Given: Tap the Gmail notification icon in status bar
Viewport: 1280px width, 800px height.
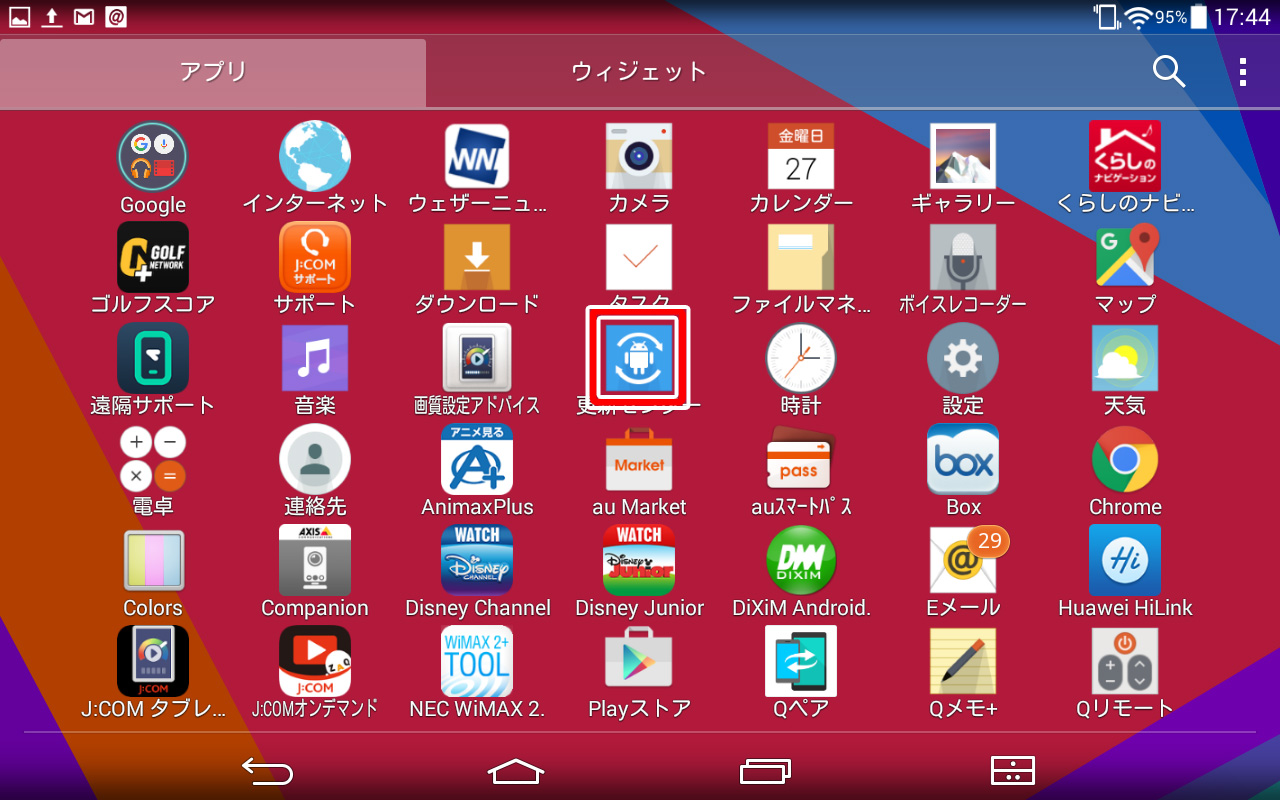Looking at the screenshot, I should pos(84,16).
